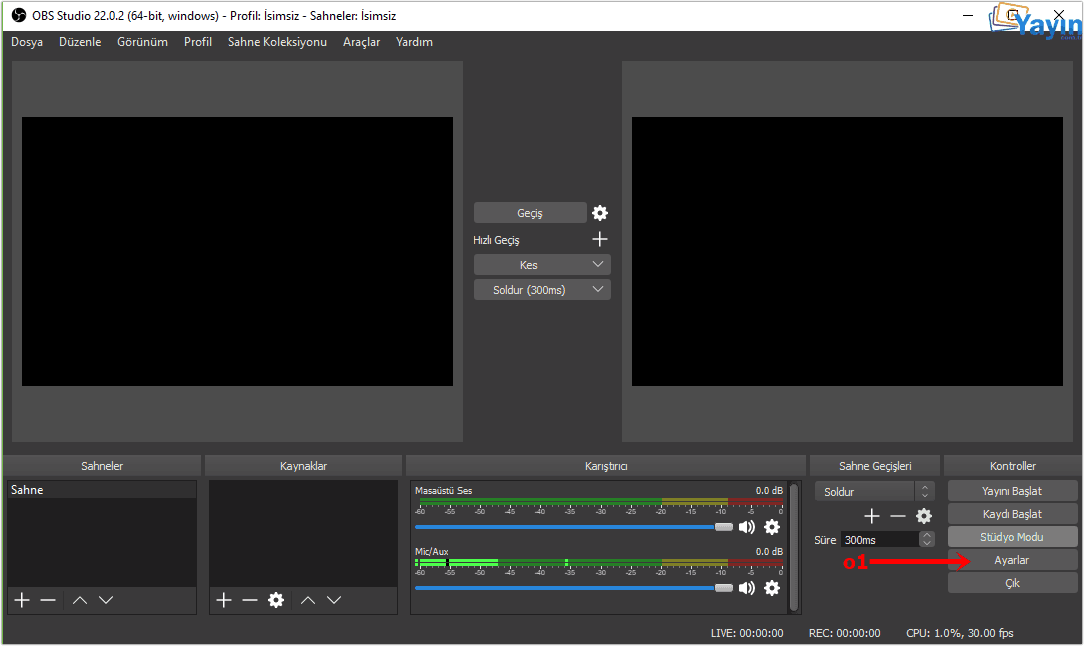Open Mic/Aux audio settings gear

772,588
